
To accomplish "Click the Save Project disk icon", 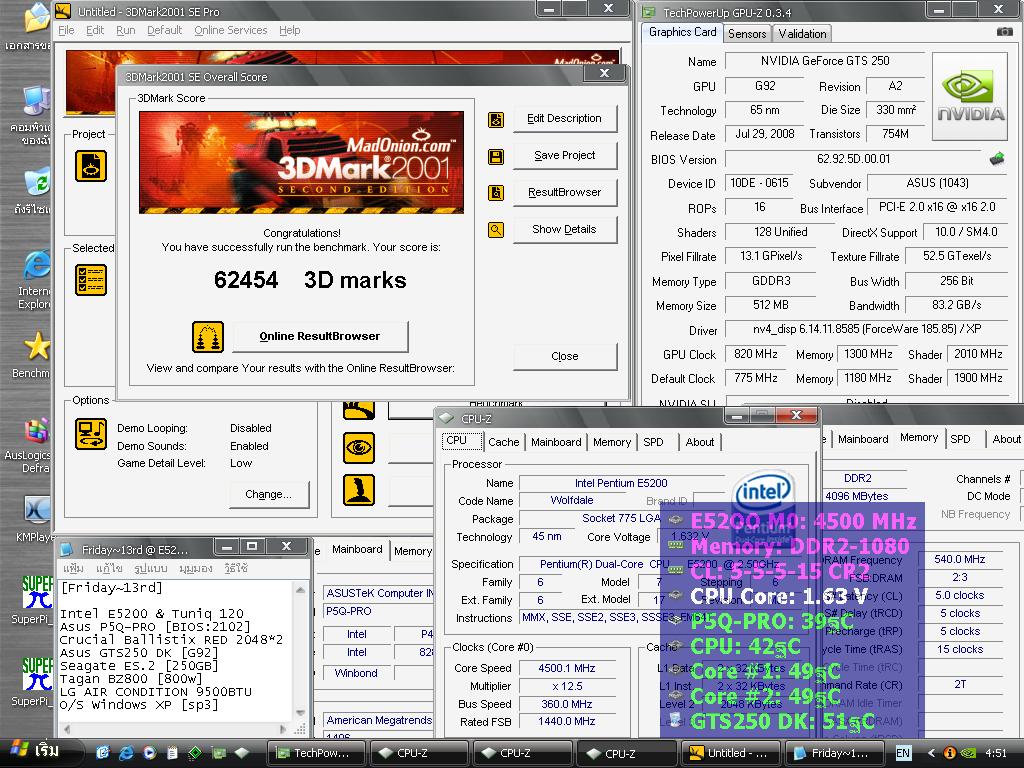I will (496, 157).
